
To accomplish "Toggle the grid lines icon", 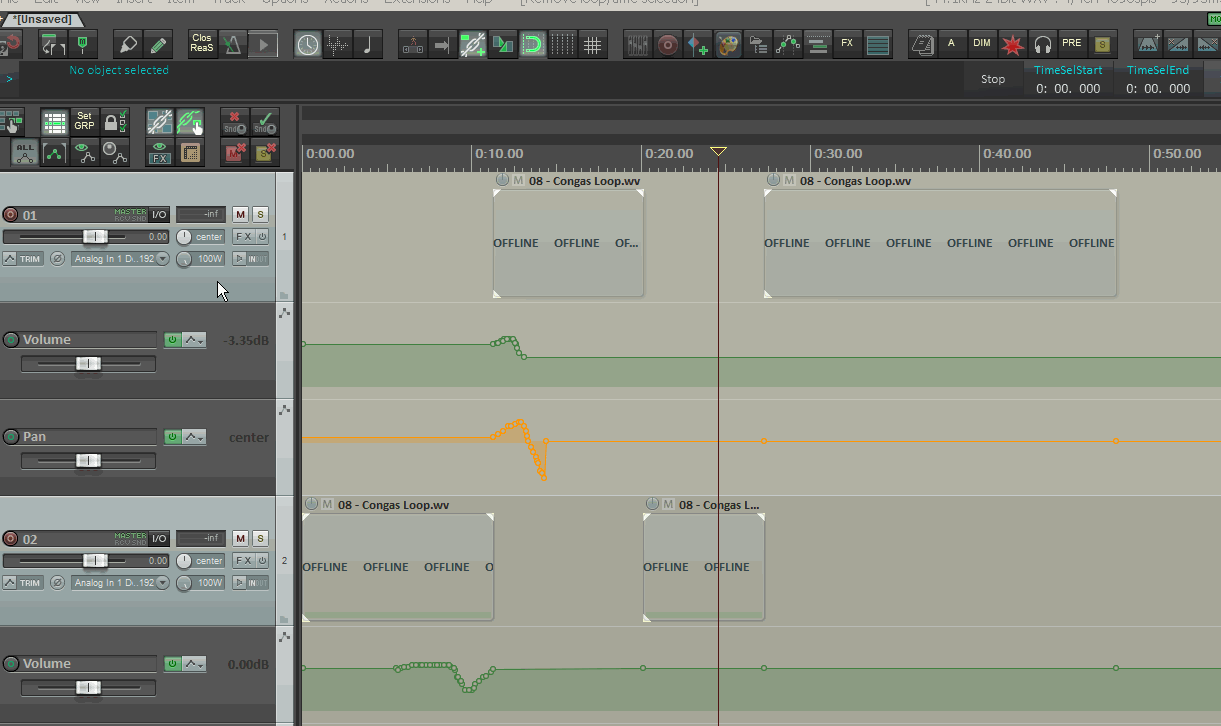I will click(593, 44).
